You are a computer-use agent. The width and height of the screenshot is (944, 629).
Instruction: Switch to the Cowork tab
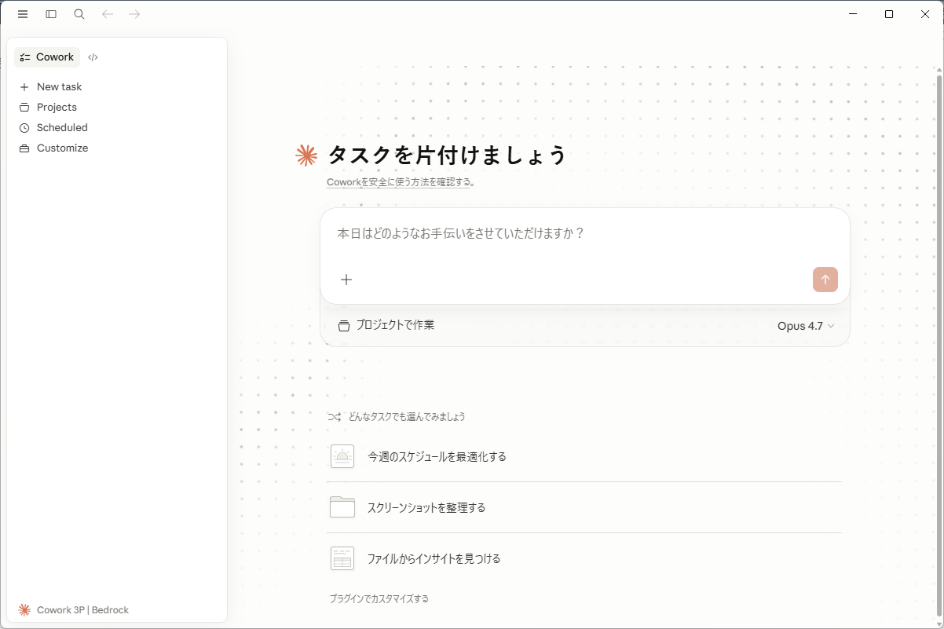tap(47, 57)
